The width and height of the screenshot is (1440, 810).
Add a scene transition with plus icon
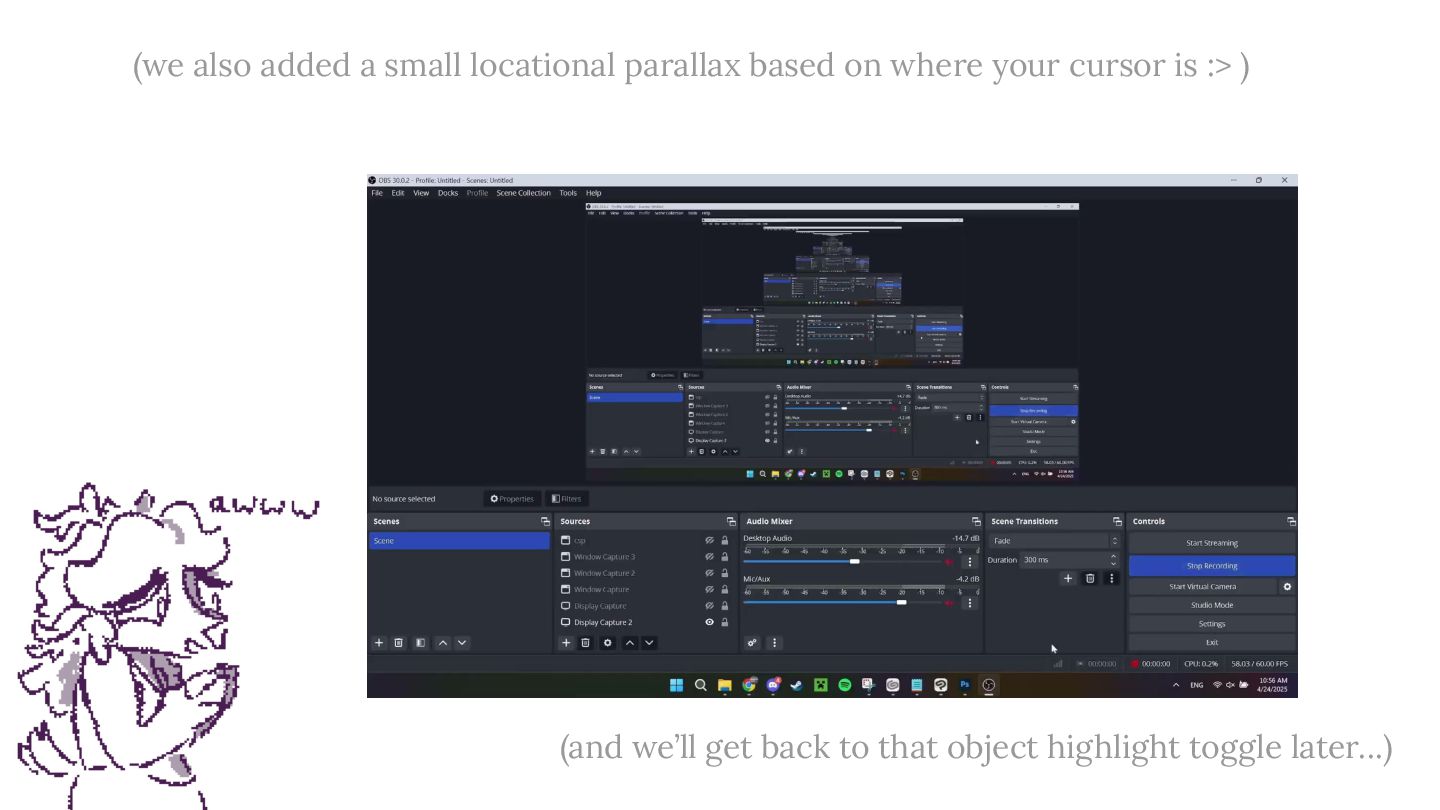1068,578
